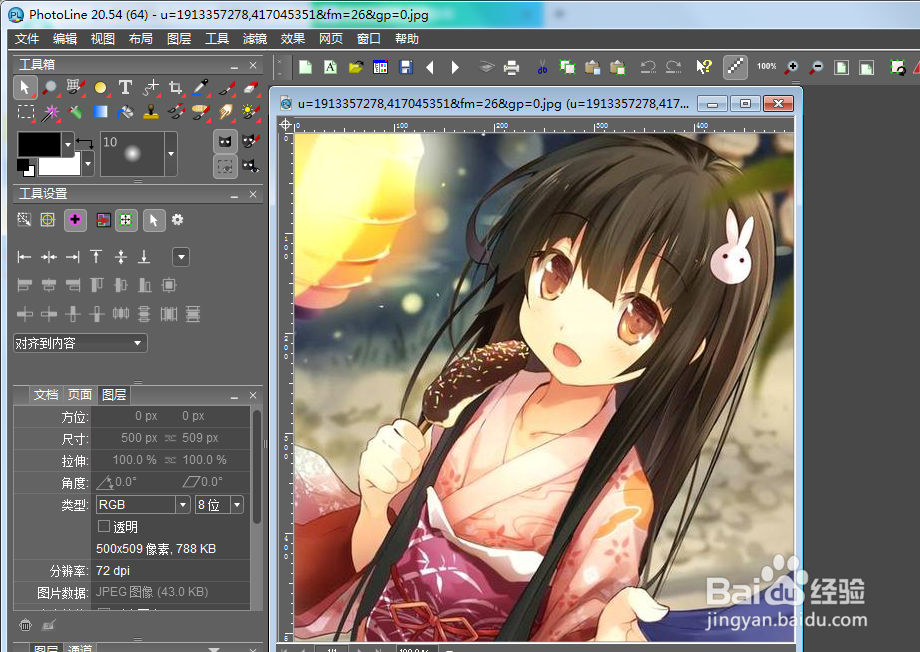Screen dimensions: 920x652
Task: Click the 100% zoom button in toolbar
Action: (766, 66)
